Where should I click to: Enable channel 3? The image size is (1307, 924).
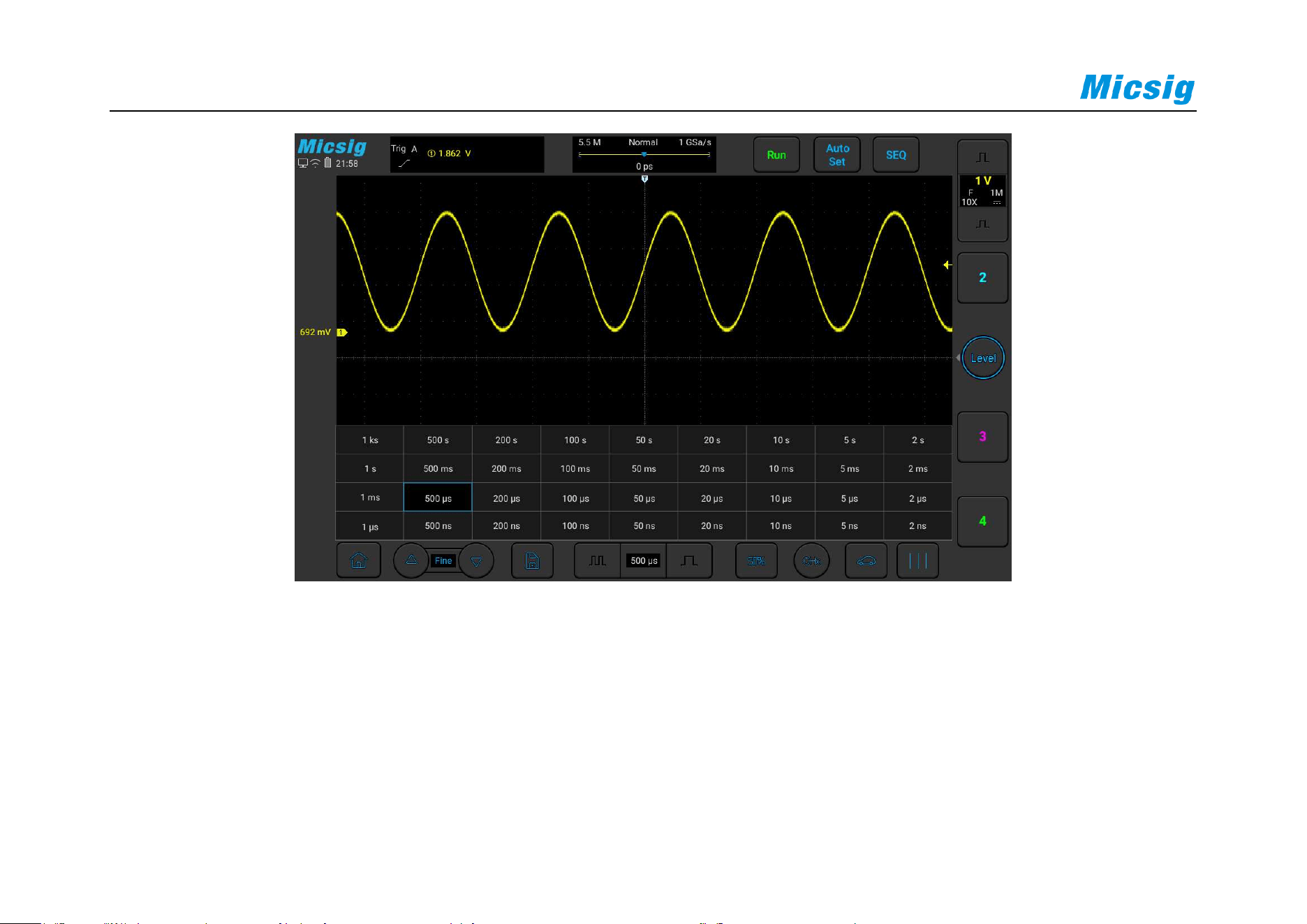982,437
